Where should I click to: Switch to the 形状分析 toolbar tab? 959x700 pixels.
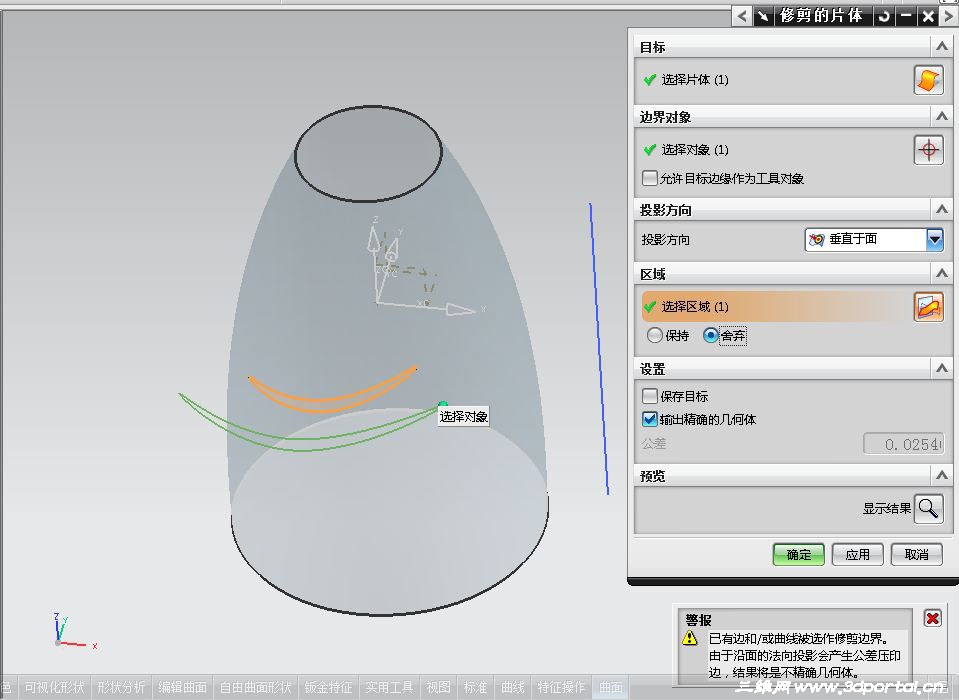pyautogui.click(x=121, y=688)
